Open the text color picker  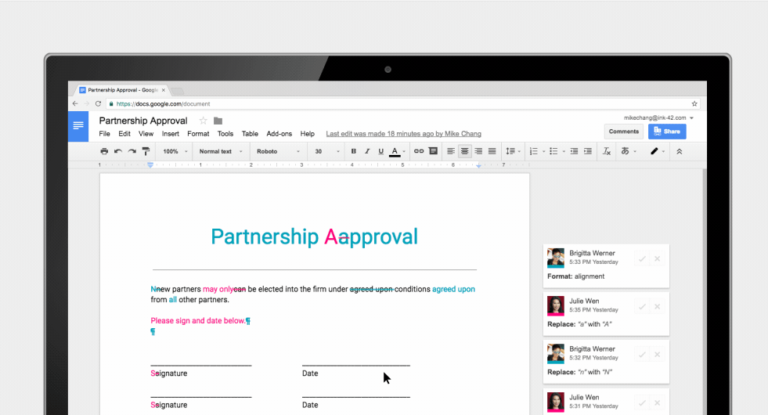pyautogui.click(x=397, y=151)
